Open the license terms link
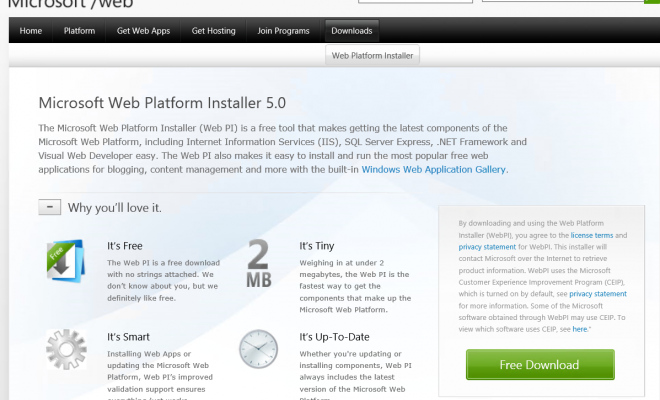This screenshot has height=400, width=660. [x=592, y=235]
